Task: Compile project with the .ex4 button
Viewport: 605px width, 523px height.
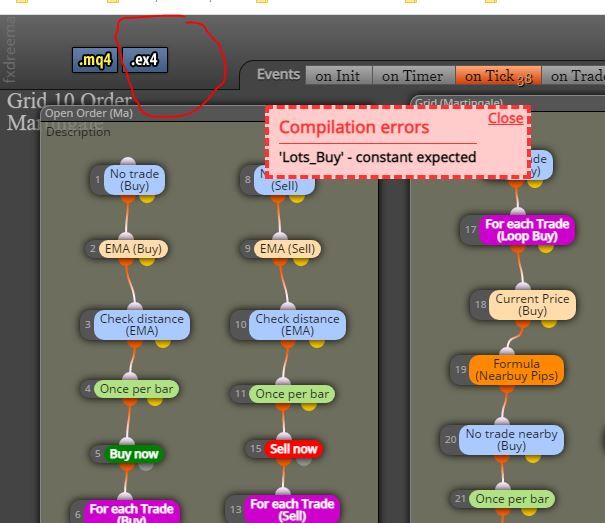Action: coord(145,60)
